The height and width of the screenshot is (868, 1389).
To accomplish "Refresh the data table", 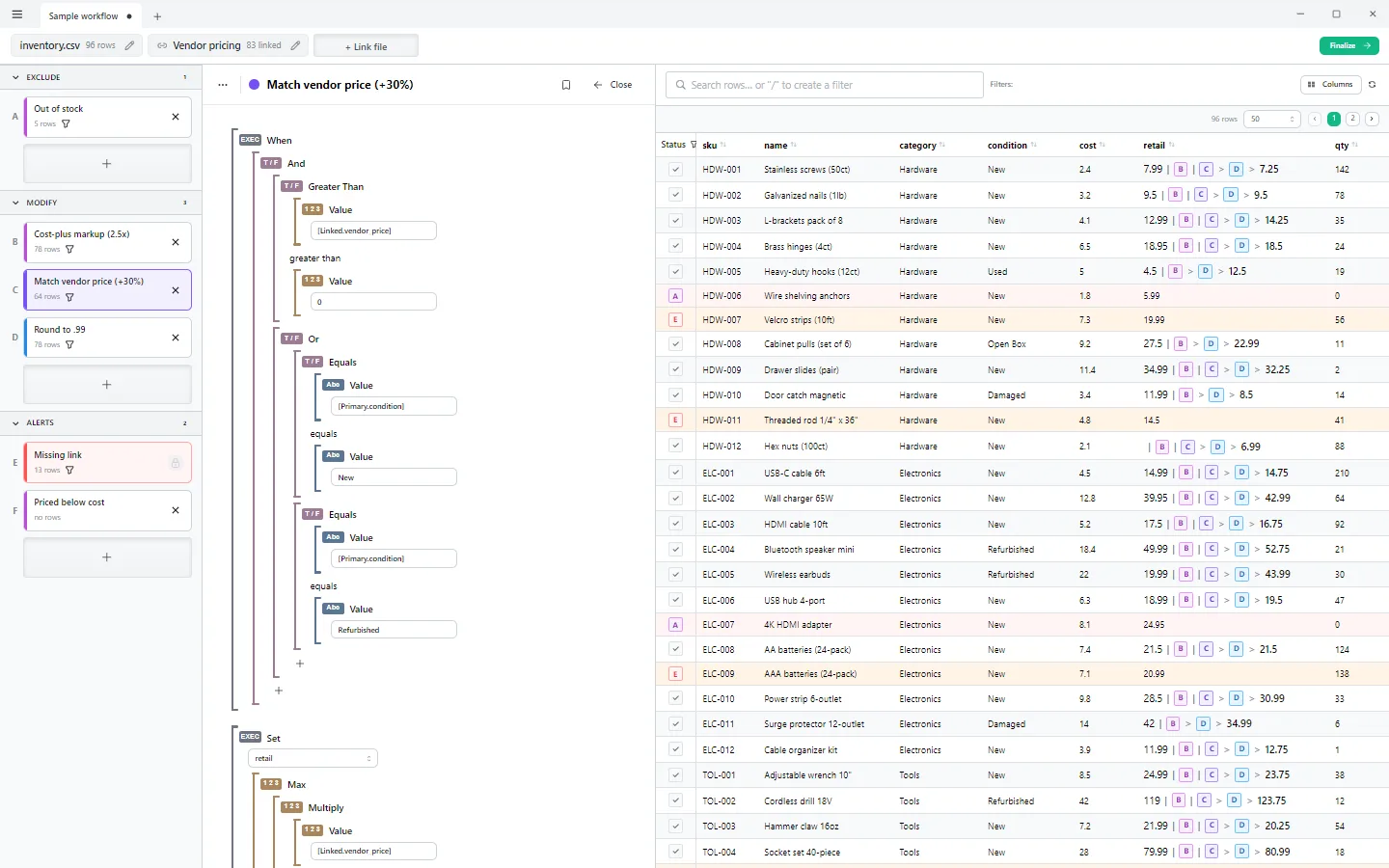I will (x=1372, y=85).
